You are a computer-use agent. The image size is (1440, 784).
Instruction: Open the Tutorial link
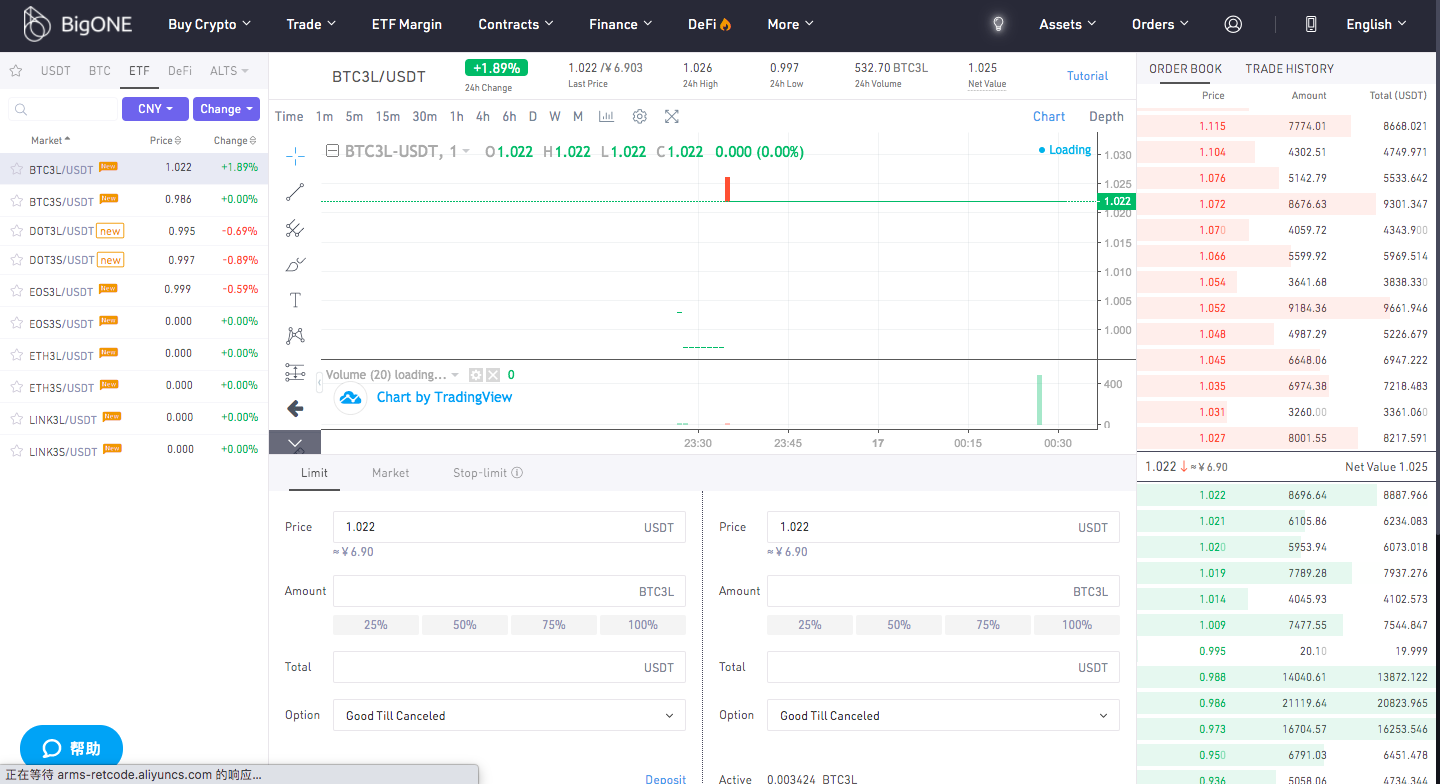click(x=1087, y=76)
